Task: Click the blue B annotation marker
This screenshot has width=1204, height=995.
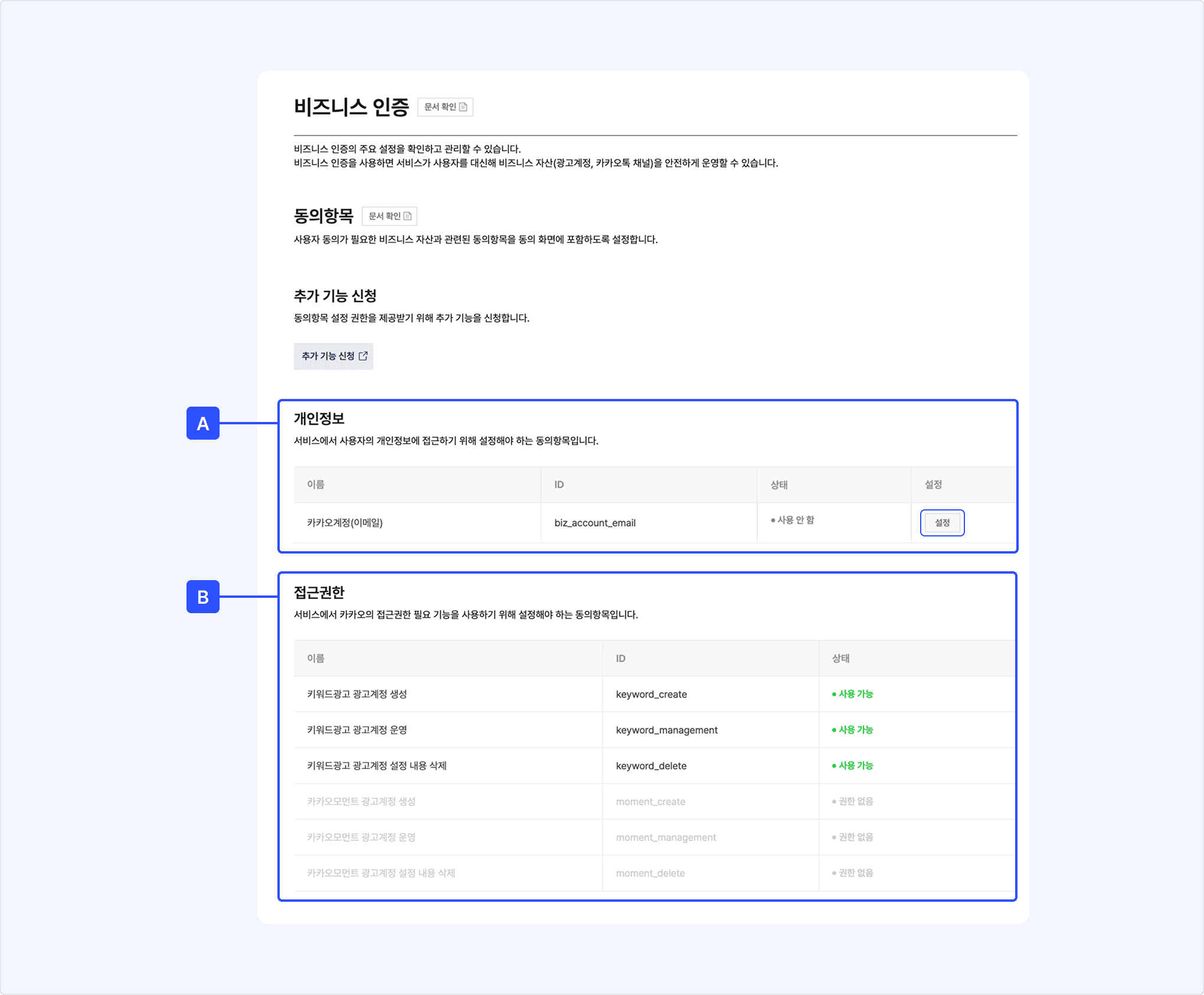Action: point(202,597)
